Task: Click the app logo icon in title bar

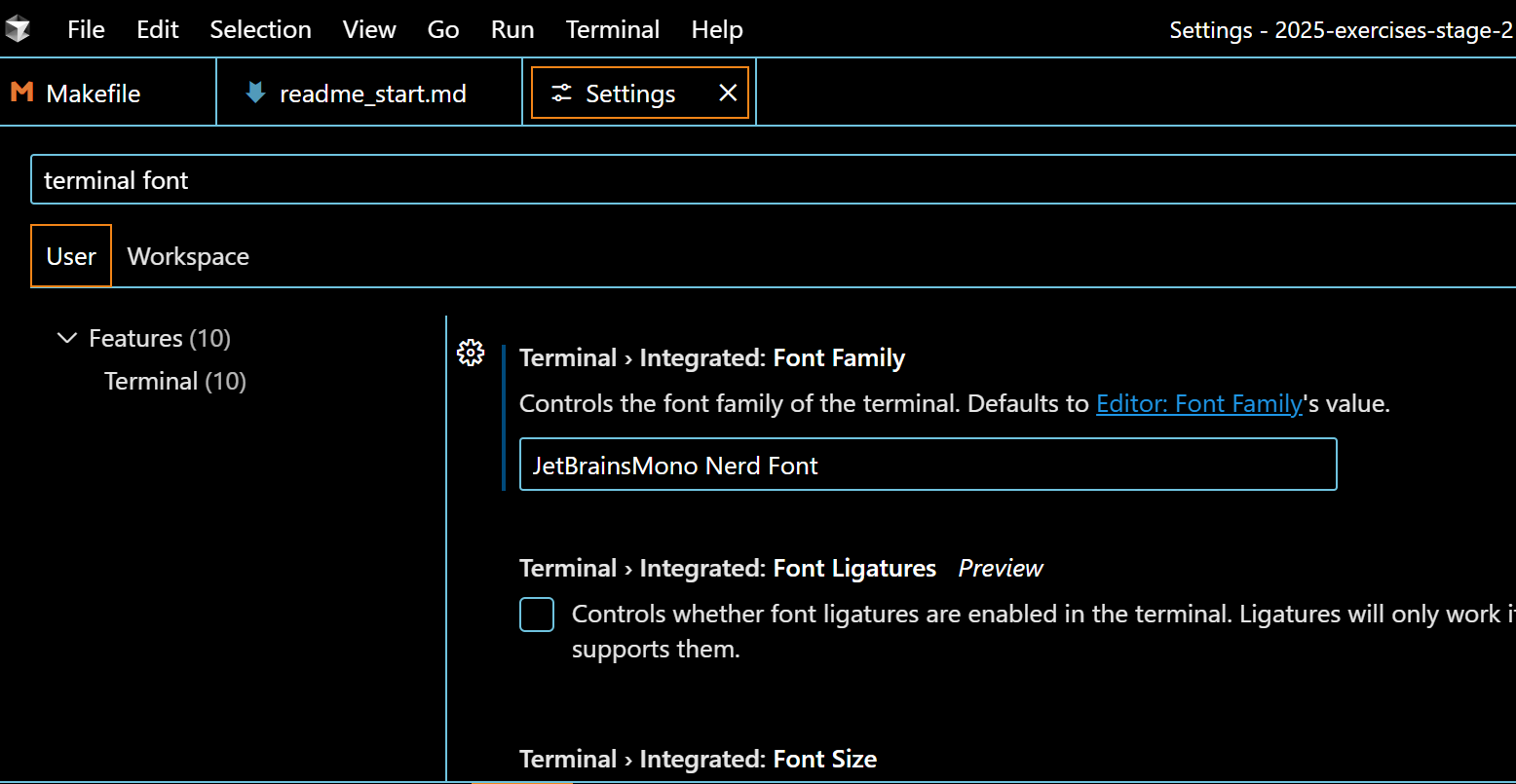Action: point(18,29)
